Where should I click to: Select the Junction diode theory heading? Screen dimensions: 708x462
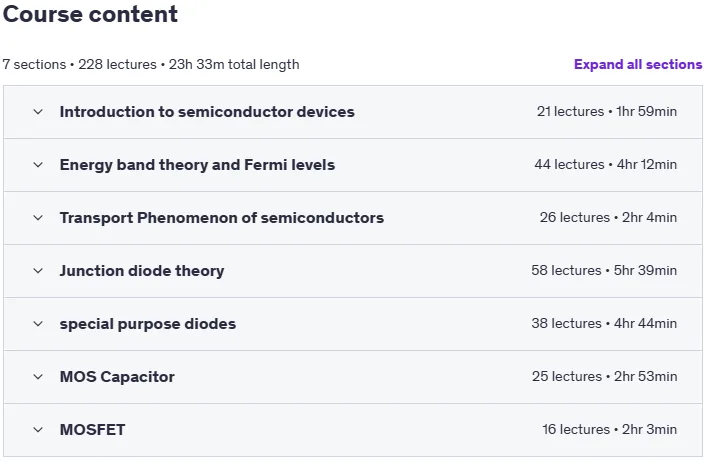142,271
